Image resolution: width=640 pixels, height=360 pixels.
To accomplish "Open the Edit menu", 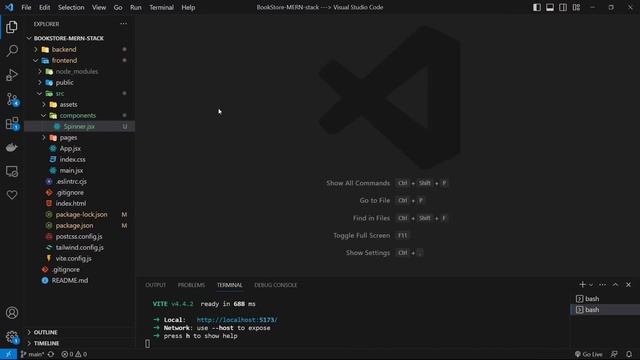I will [x=44, y=7].
